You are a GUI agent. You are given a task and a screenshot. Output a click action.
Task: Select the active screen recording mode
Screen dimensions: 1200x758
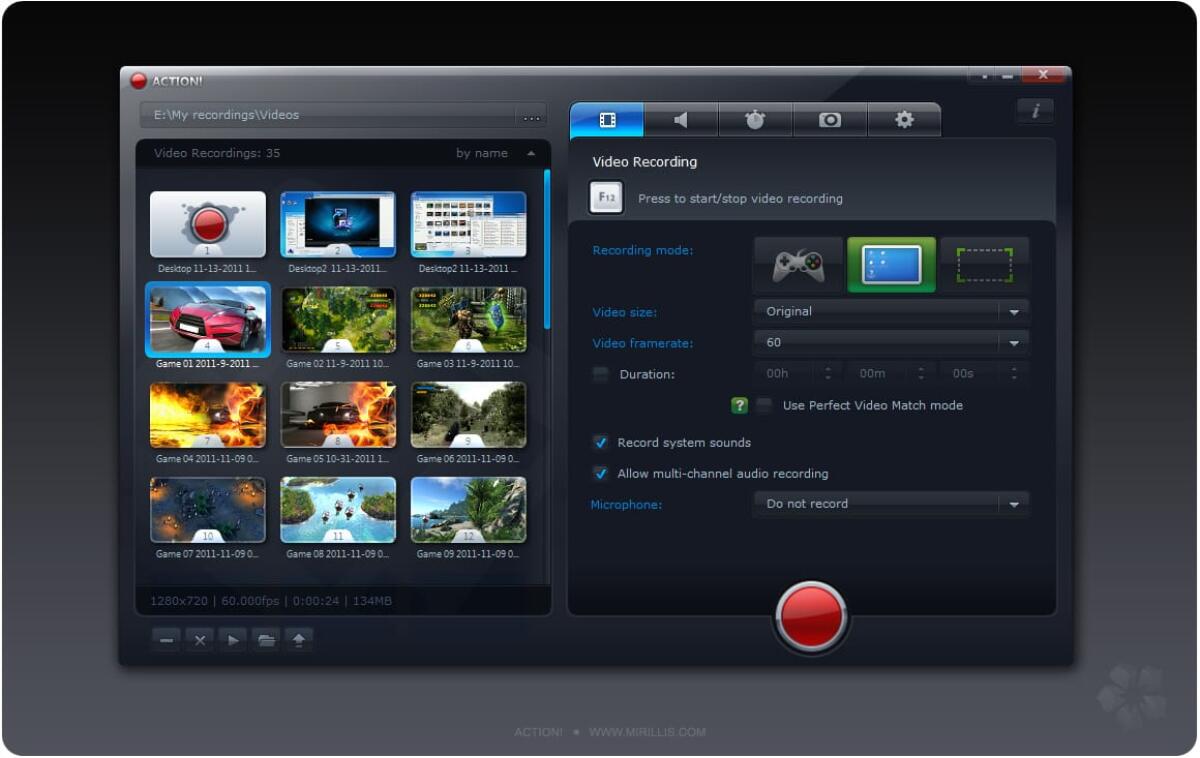click(890, 263)
